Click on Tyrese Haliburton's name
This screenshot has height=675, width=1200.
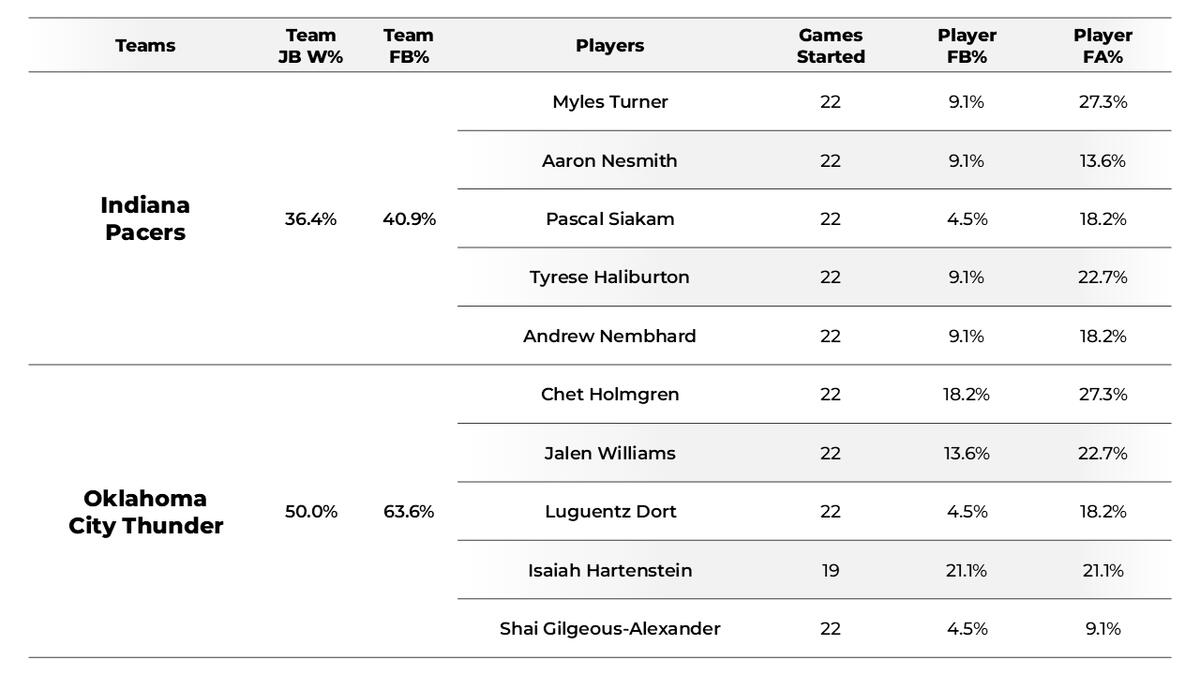(x=610, y=277)
